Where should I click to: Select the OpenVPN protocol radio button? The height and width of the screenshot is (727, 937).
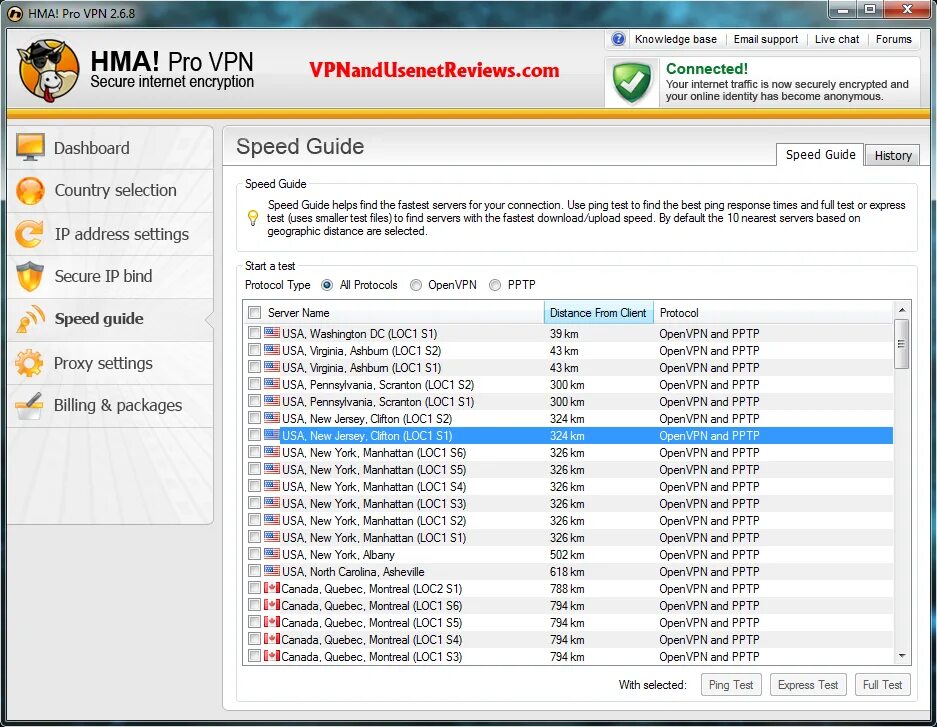click(415, 285)
